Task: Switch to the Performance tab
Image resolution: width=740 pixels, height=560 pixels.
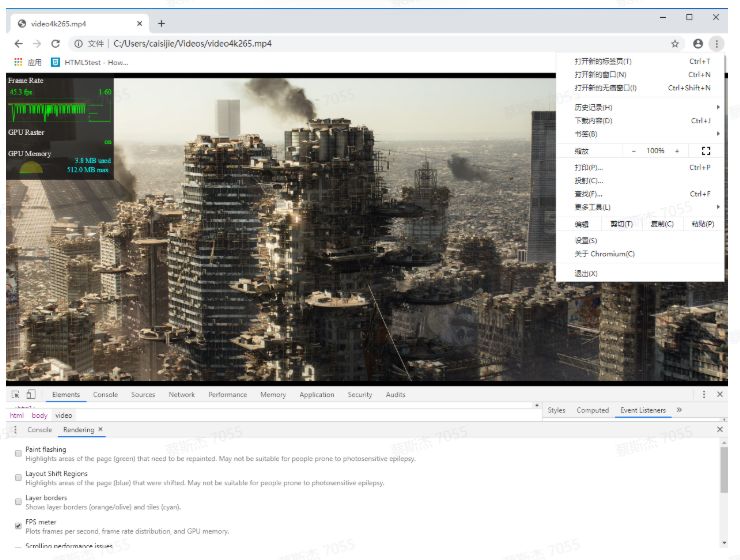Action: click(227, 394)
